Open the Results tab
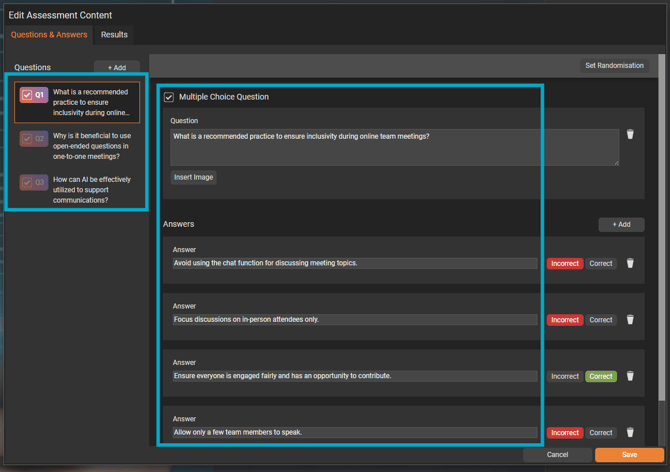The height and width of the screenshot is (472, 670). coord(114,35)
